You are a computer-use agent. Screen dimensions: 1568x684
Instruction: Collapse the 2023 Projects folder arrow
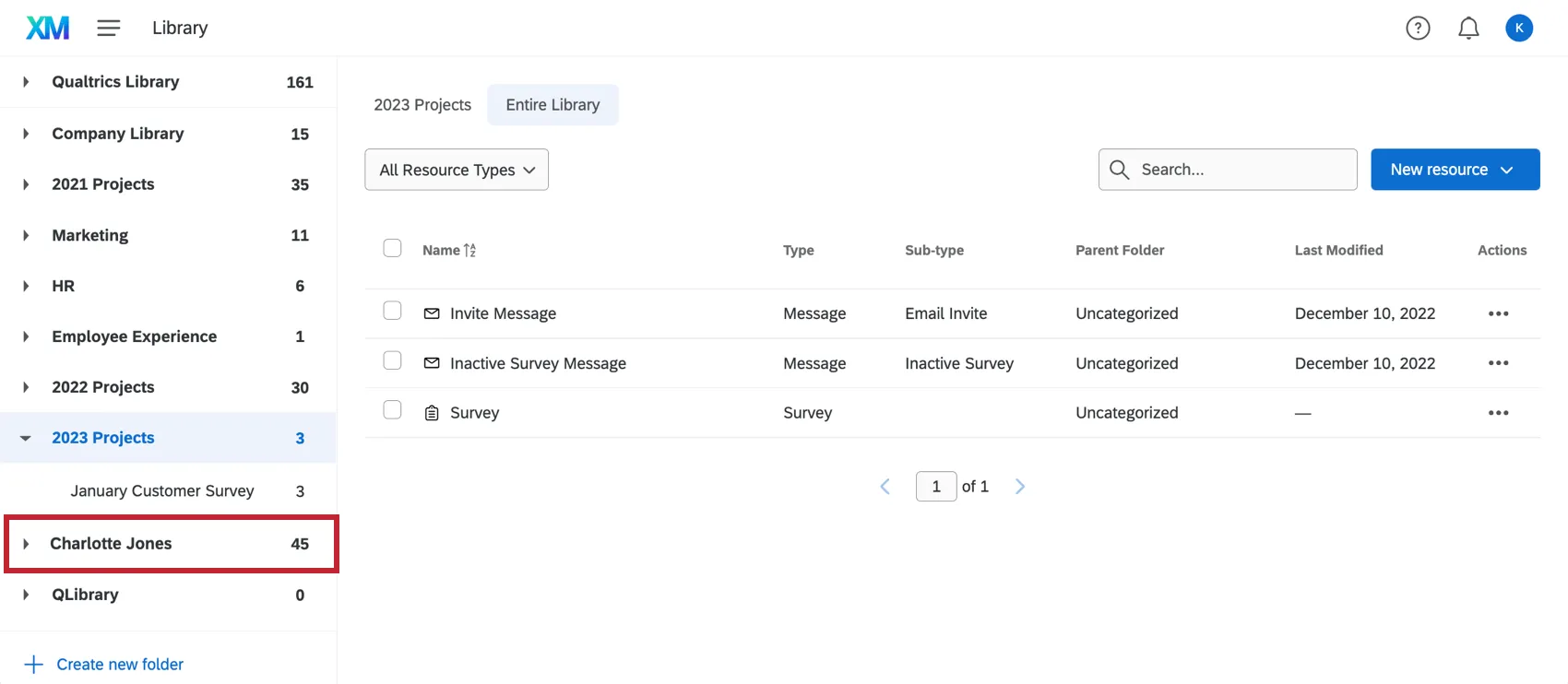coord(26,438)
